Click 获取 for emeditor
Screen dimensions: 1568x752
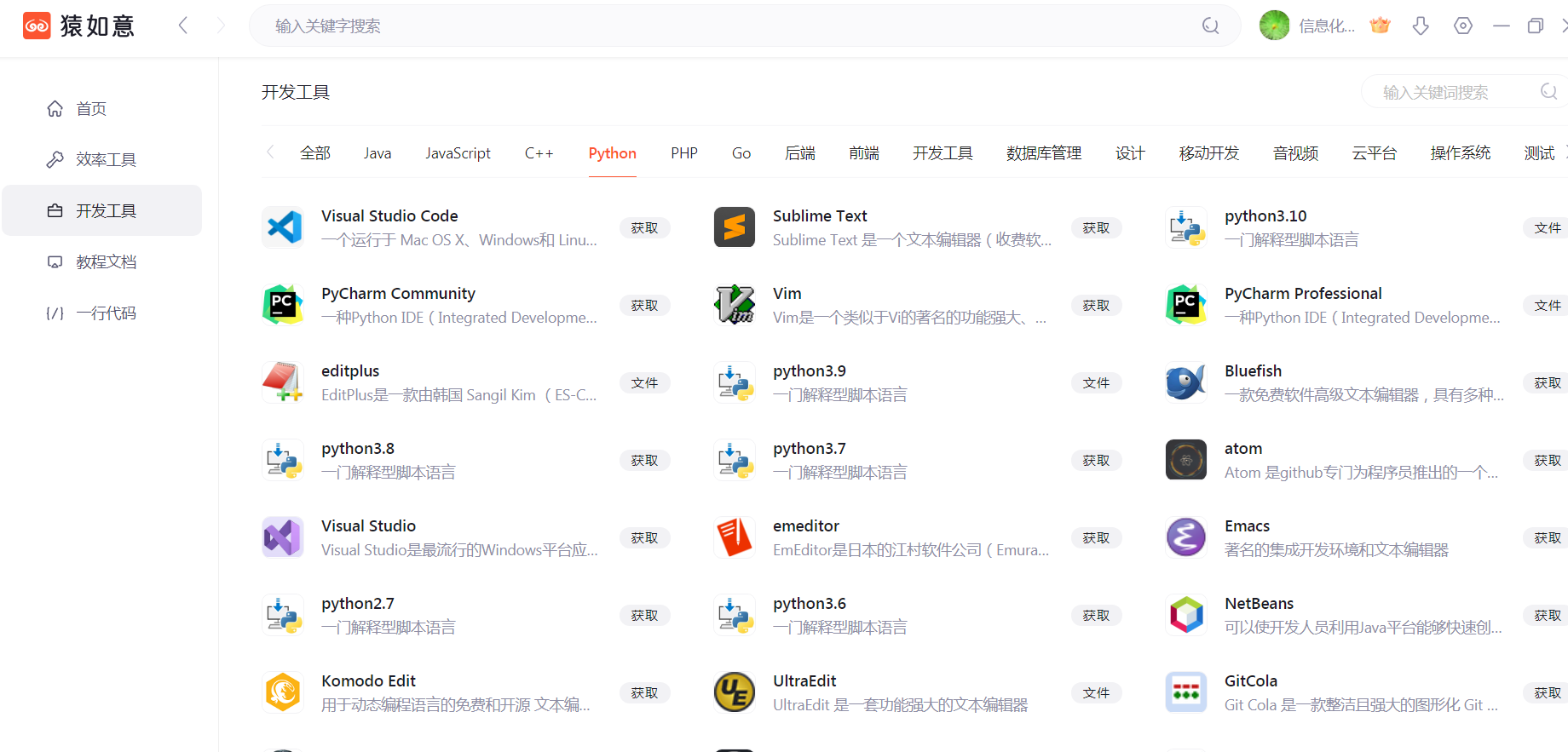point(1097,538)
